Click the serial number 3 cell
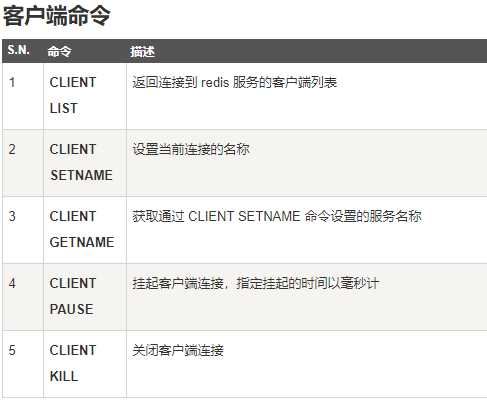 23,230
